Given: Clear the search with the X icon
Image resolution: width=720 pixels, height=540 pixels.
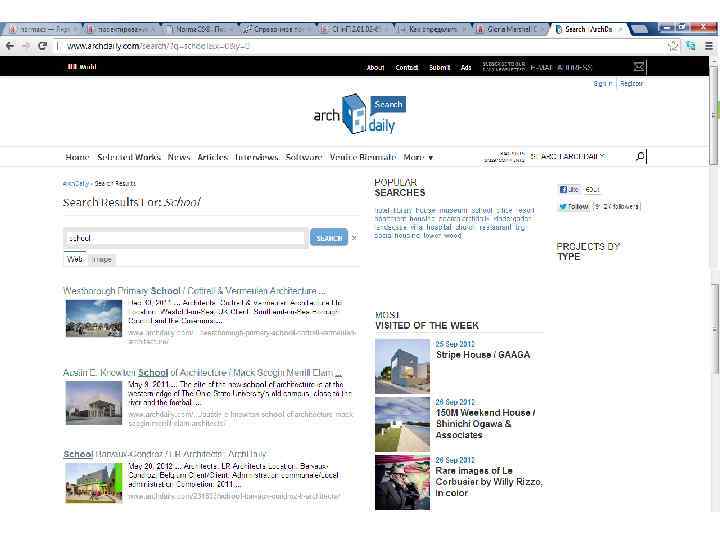Looking at the screenshot, I should coord(354,237).
